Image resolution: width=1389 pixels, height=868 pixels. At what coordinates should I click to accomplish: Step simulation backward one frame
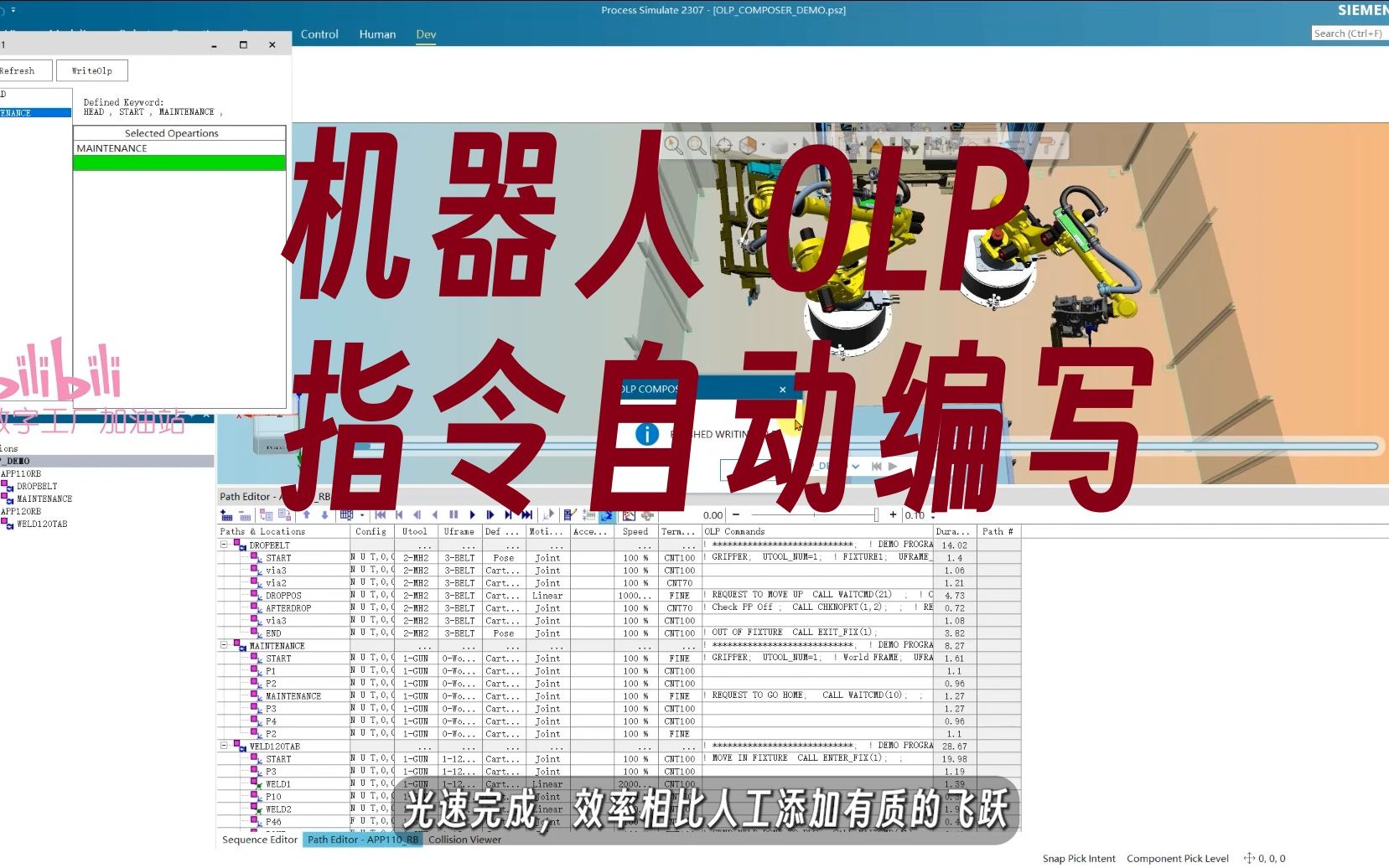point(417,515)
